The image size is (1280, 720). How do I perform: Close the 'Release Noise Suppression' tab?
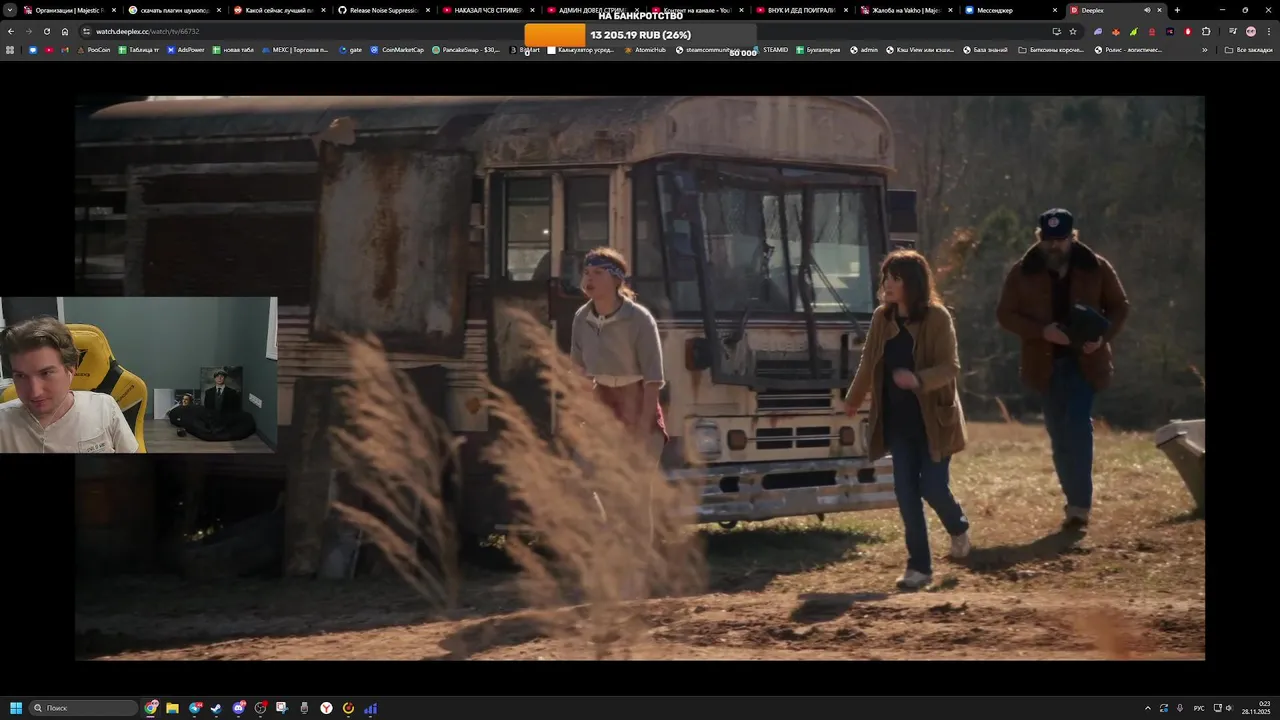coord(428,10)
